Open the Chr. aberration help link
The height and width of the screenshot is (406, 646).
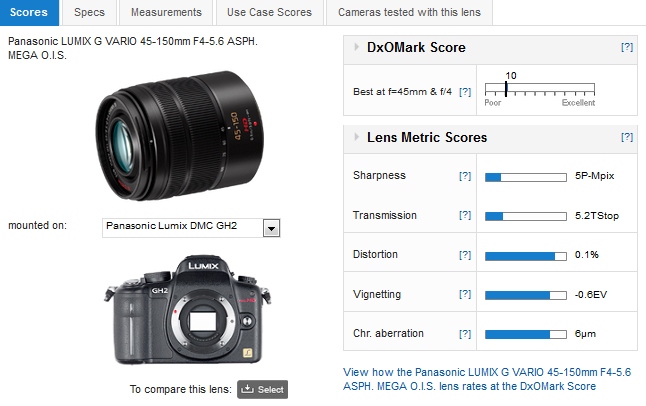click(465, 334)
